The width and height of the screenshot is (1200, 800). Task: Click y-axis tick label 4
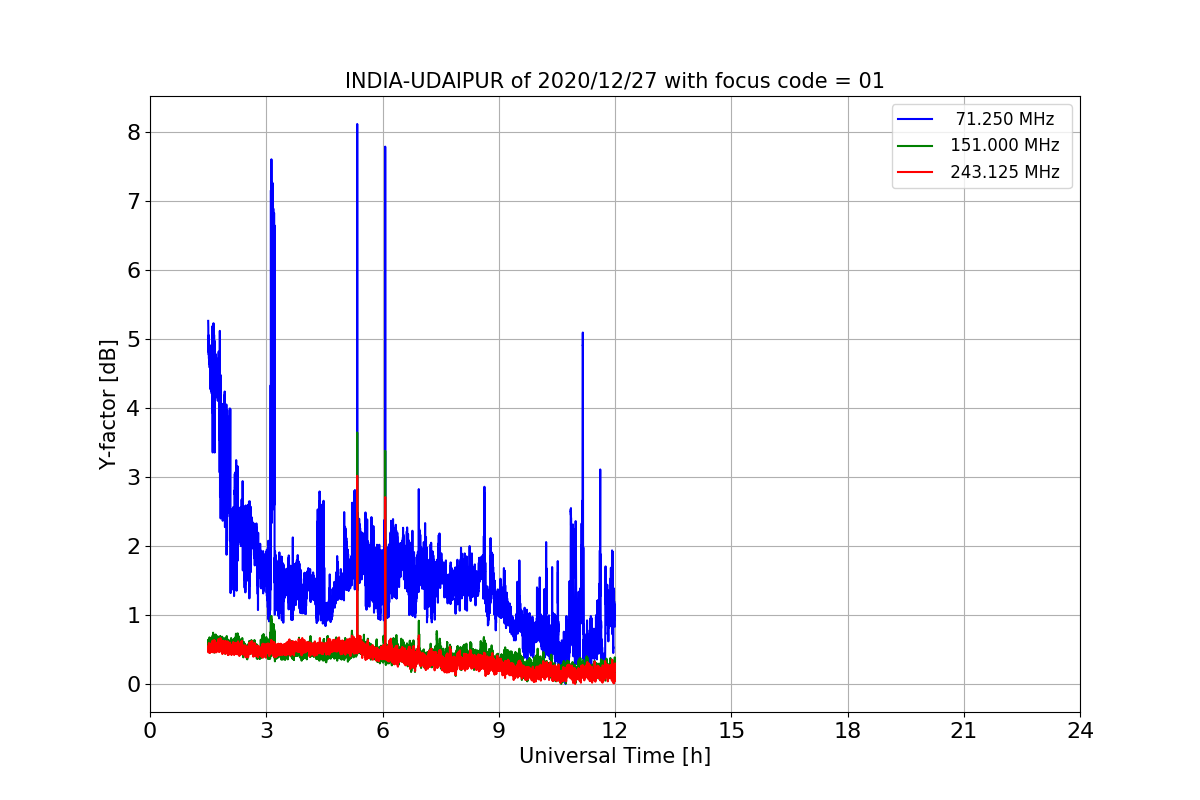(134, 408)
